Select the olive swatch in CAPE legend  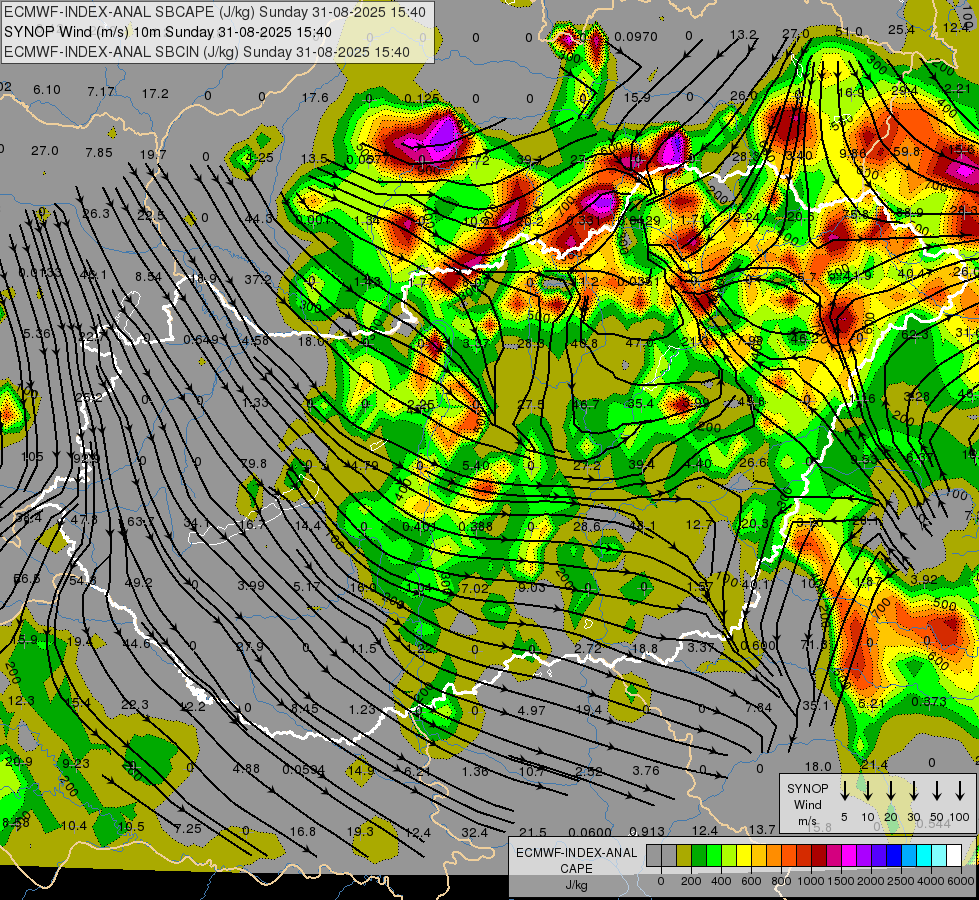click(684, 856)
